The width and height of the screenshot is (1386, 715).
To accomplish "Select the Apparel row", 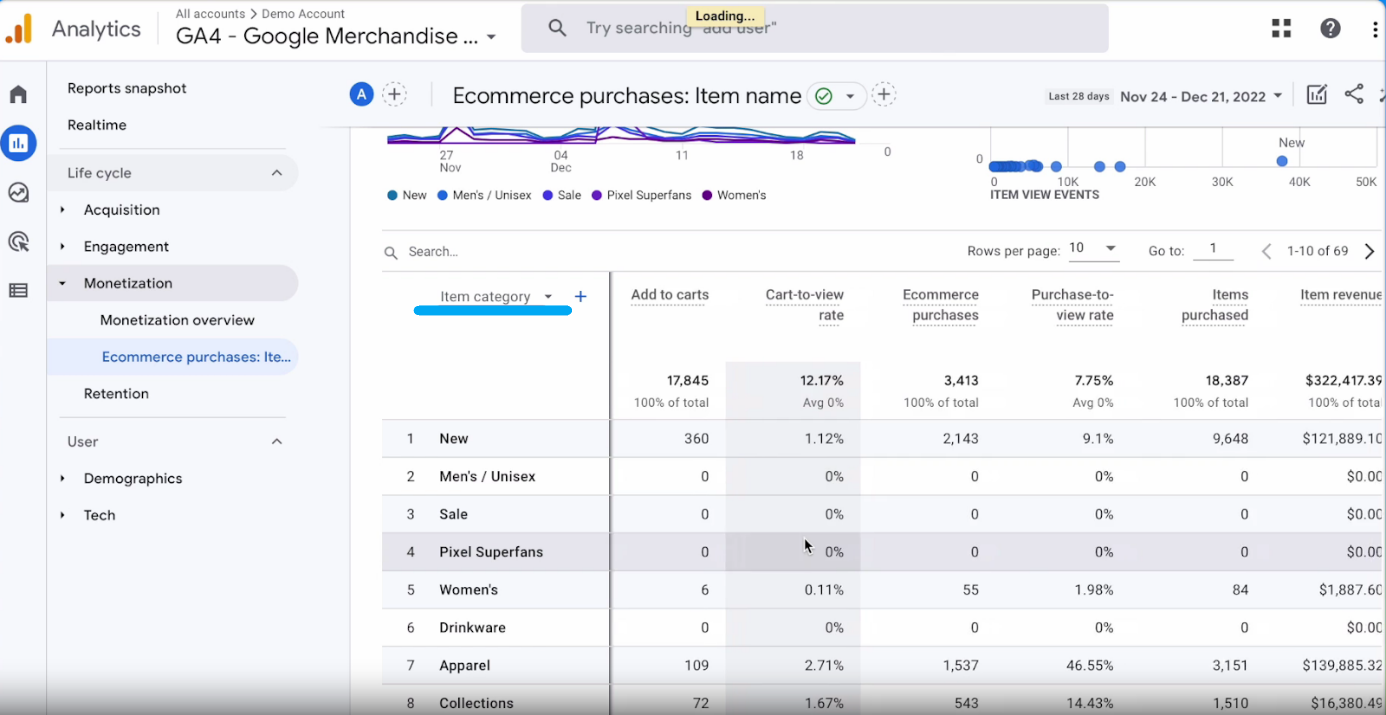I will [x=883, y=666].
